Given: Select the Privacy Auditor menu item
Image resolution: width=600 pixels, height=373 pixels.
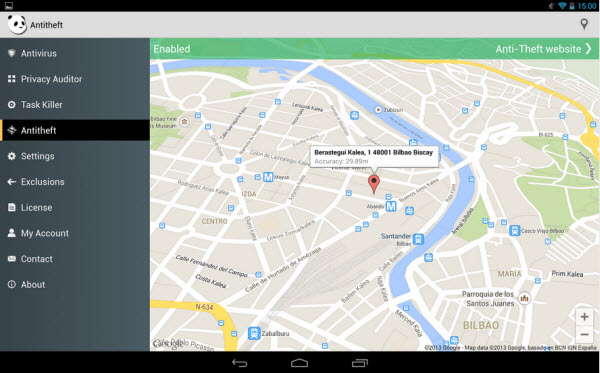Looking at the screenshot, I should (x=75, y=79).
